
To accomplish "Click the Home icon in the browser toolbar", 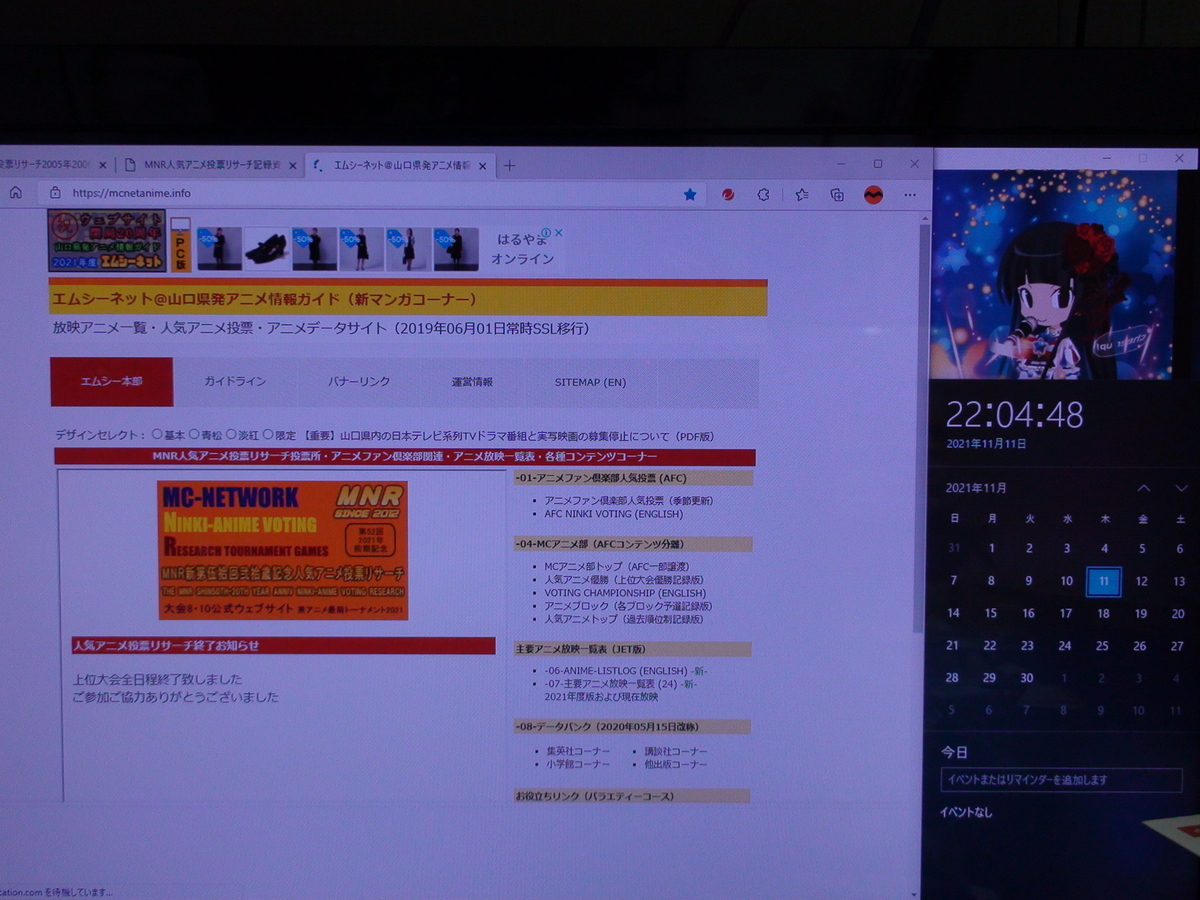I will (x=15, y=193).
